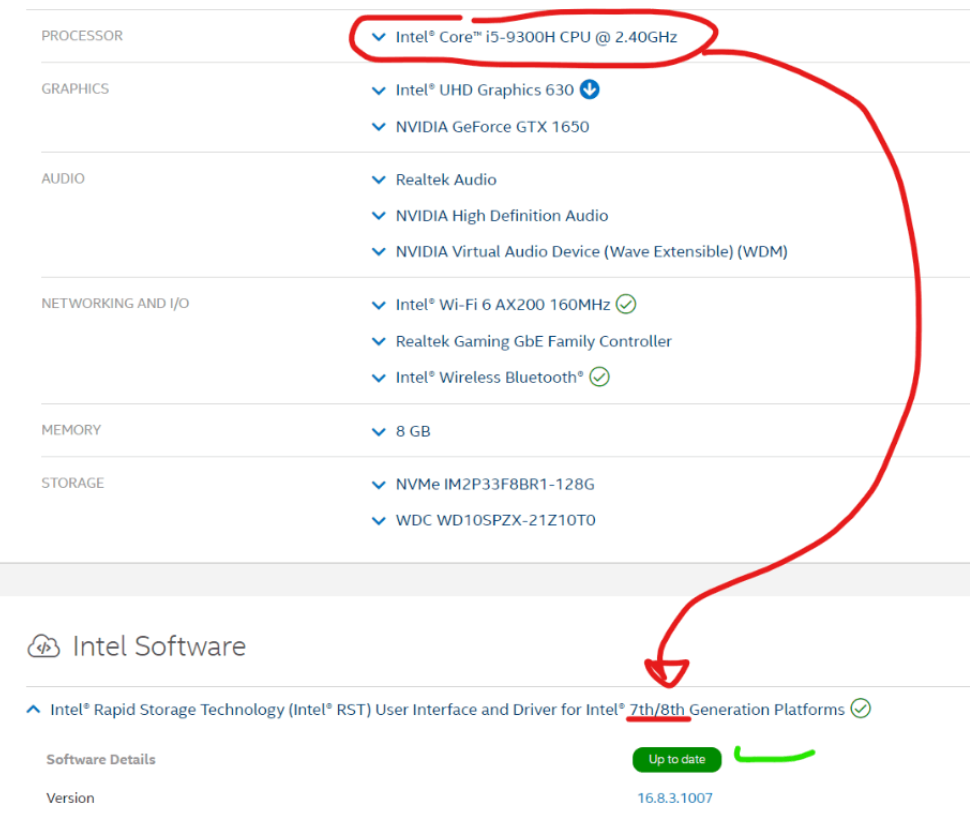Click the checkmark after Generation Platforms
Screen dimensions: 970x817
click(x=861, y=708)
